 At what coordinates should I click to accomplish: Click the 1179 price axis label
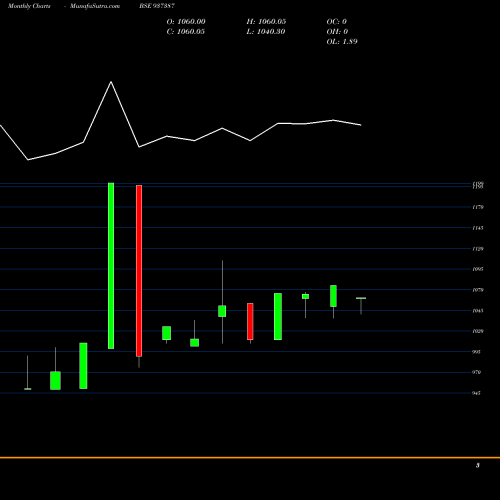pos(478,207)
